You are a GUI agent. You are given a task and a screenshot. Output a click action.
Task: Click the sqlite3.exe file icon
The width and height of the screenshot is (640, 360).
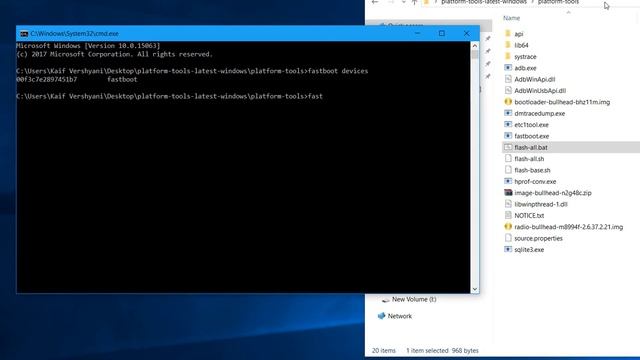[x=508, y=249]
